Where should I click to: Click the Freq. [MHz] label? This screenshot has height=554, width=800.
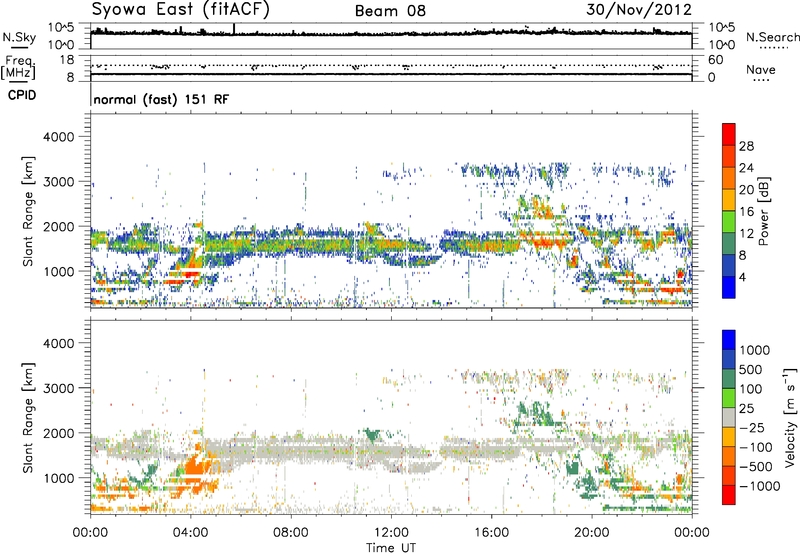tap(18, 68)
